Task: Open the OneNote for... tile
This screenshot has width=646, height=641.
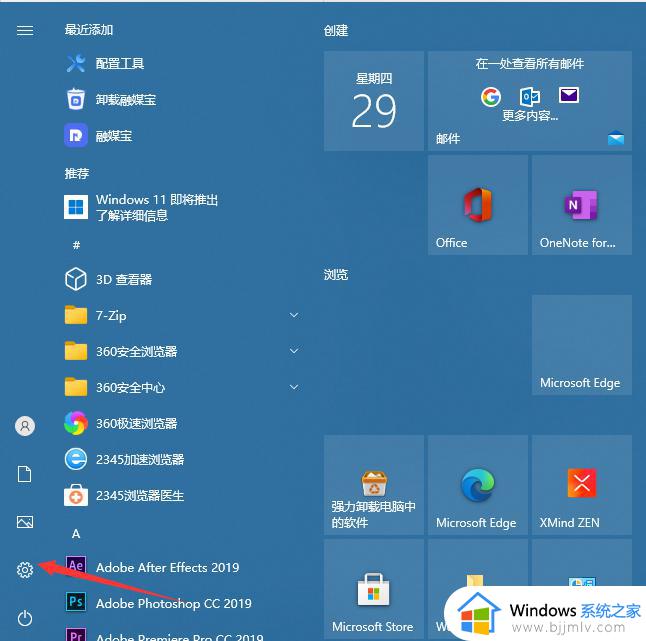Action: click(582, 205)
